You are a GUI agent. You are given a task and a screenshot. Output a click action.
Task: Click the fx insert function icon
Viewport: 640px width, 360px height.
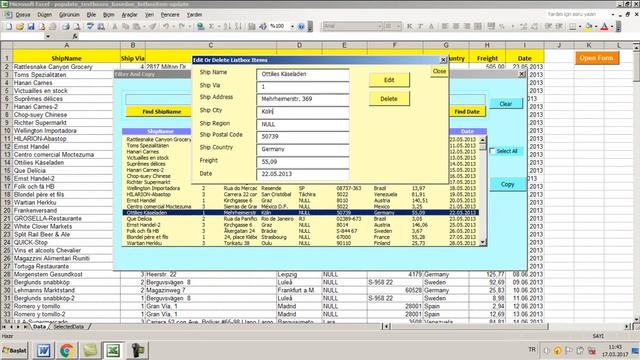tap(75, 36)
